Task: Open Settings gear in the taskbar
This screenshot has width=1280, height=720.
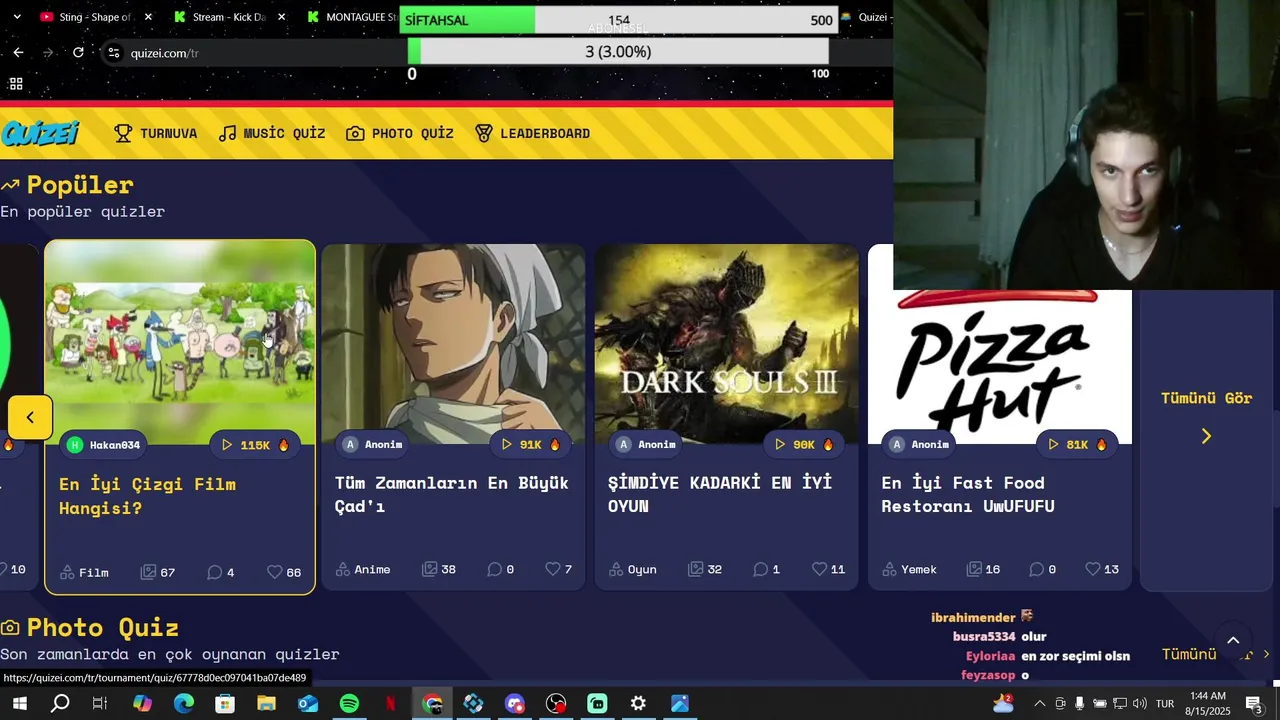Action: pos(638,704)
